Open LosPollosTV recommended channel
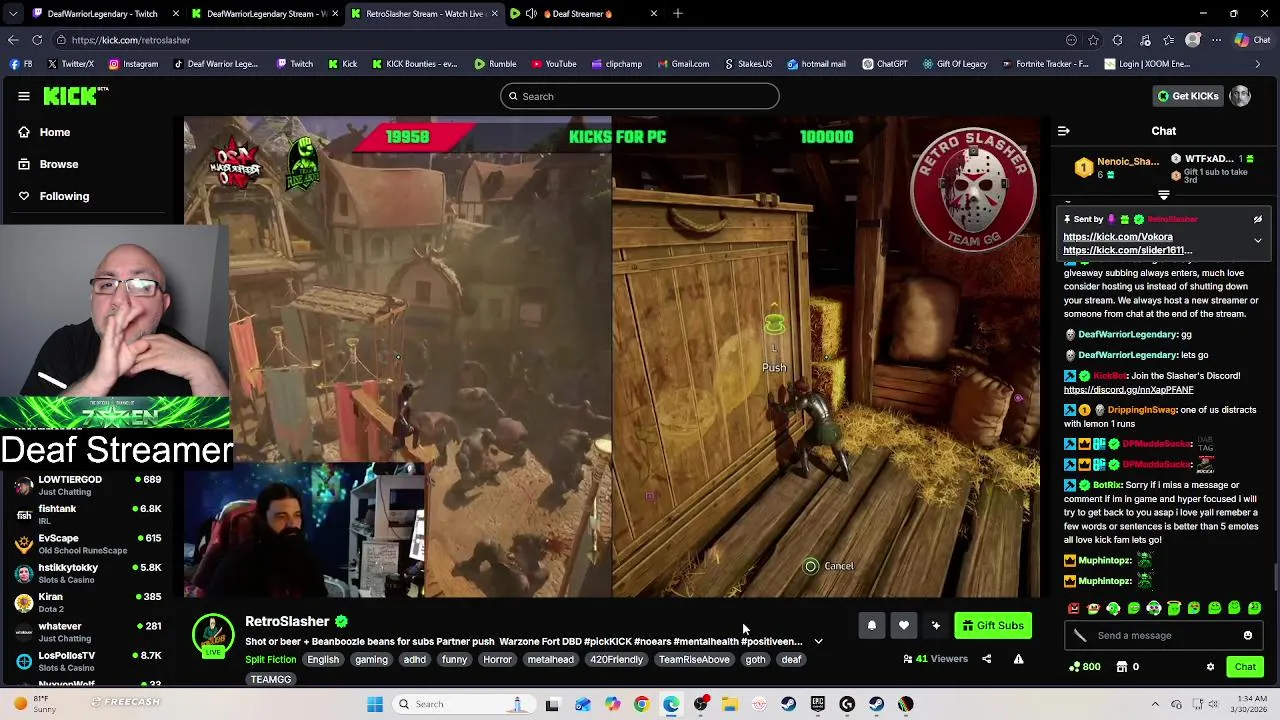This screenshot has height=720, width=1280. pos(88,661)
